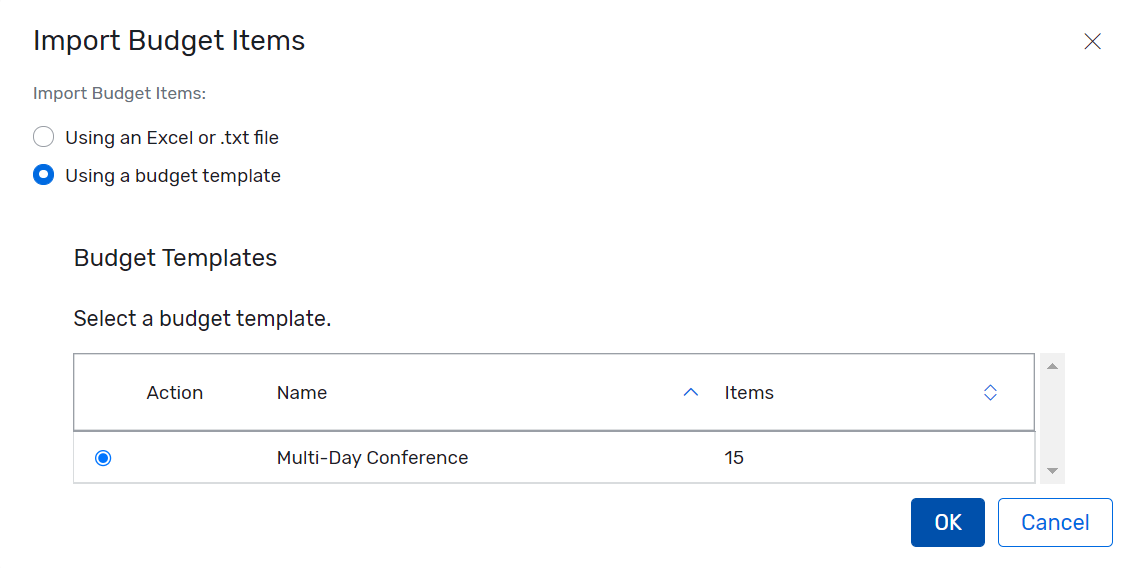The image size is (1136, 568).
Task: Confirm the import with the OK button
Action: click(x=947, y=522)
